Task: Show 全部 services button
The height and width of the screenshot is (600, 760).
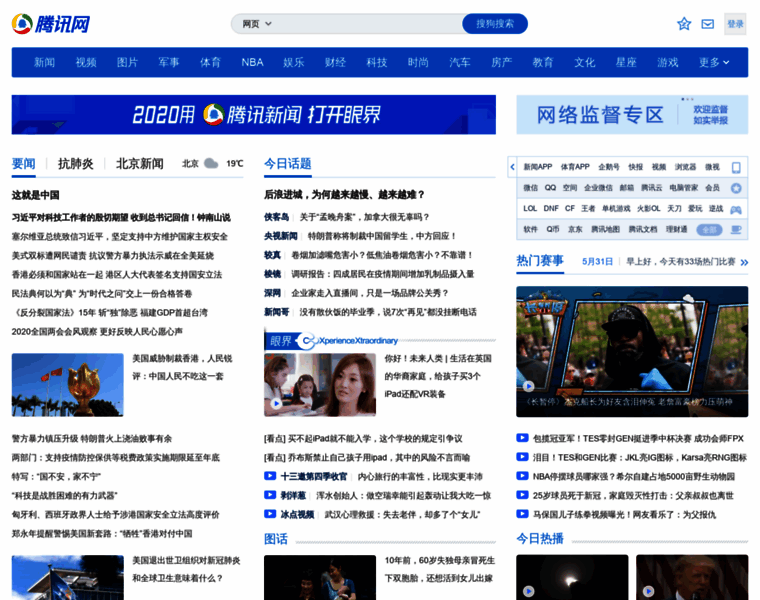Action: [709, 230]
